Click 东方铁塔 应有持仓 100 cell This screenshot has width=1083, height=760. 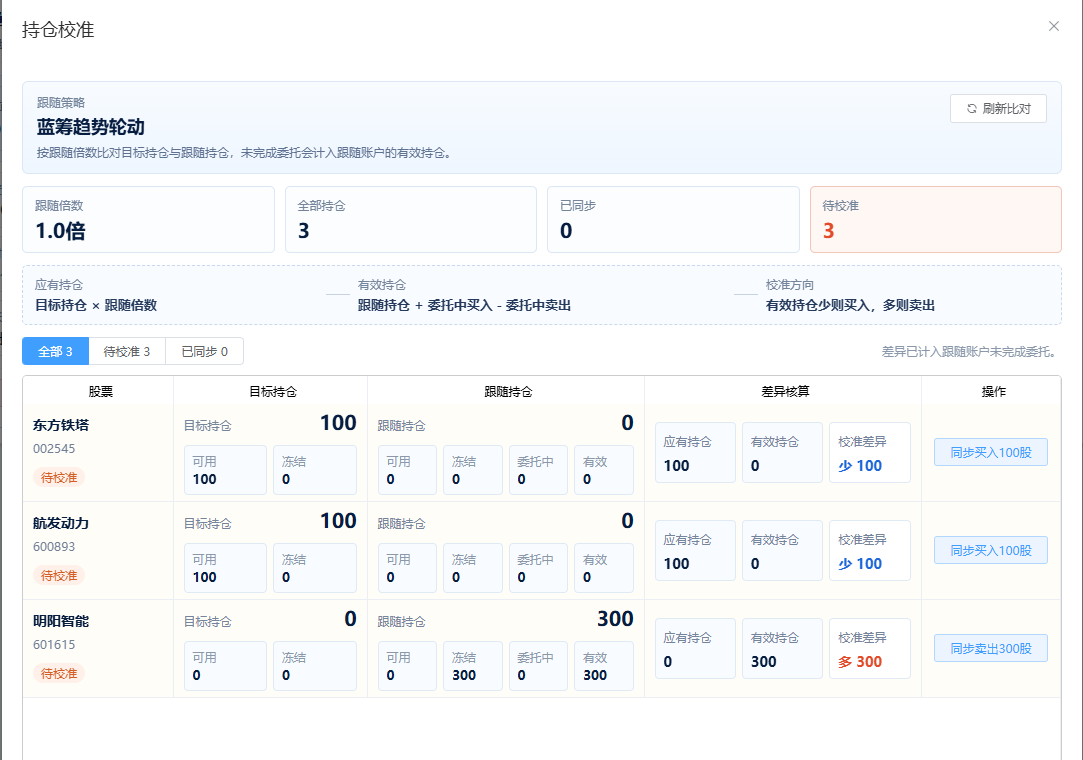pyautogui.click(x=695, y=453)
